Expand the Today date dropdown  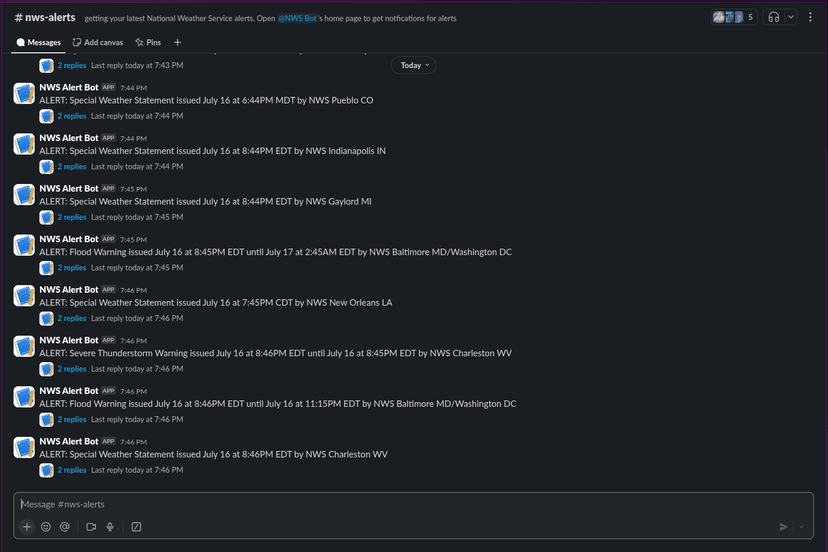click(413, 65)
